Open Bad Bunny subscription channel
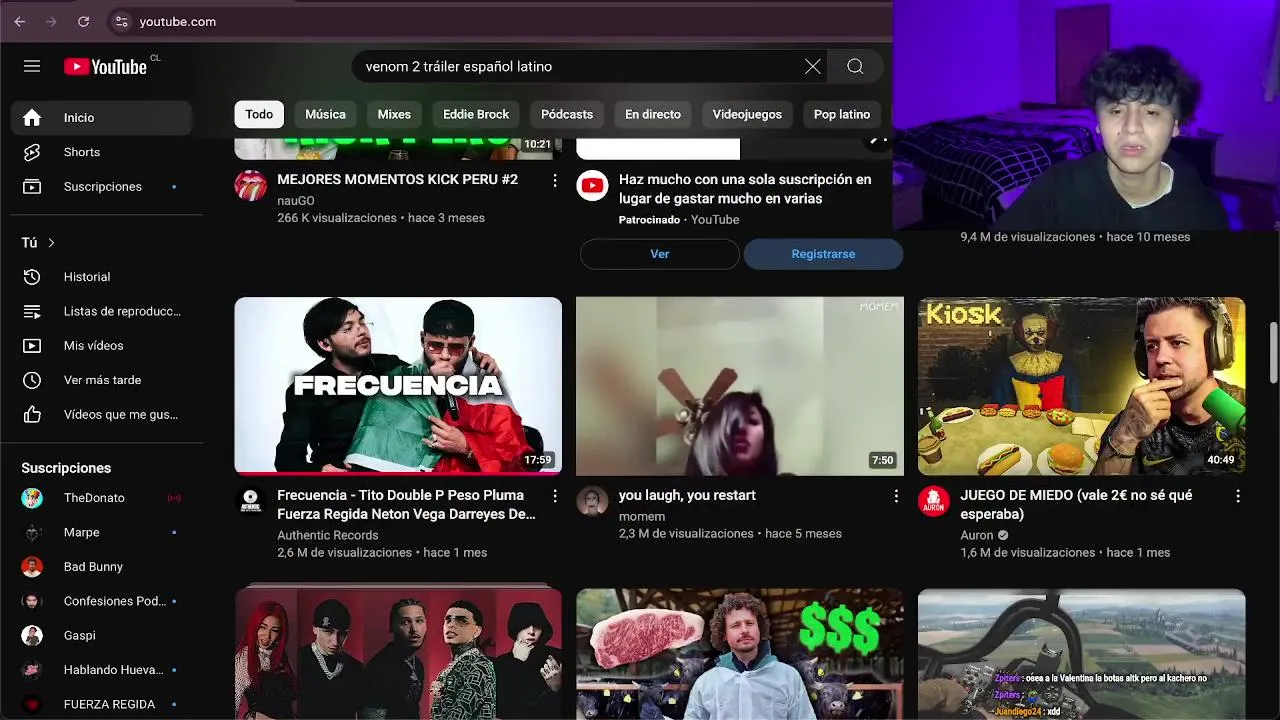The width and height of the screenshot is (1280, 720). (101, 566)
